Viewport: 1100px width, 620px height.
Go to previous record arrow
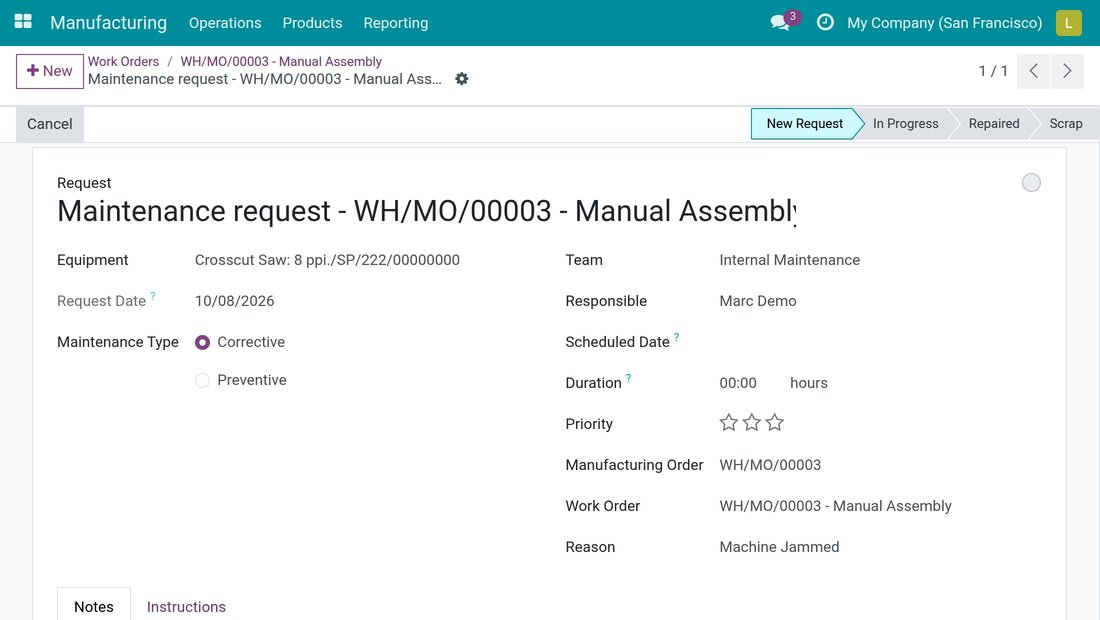[1033, 71]
